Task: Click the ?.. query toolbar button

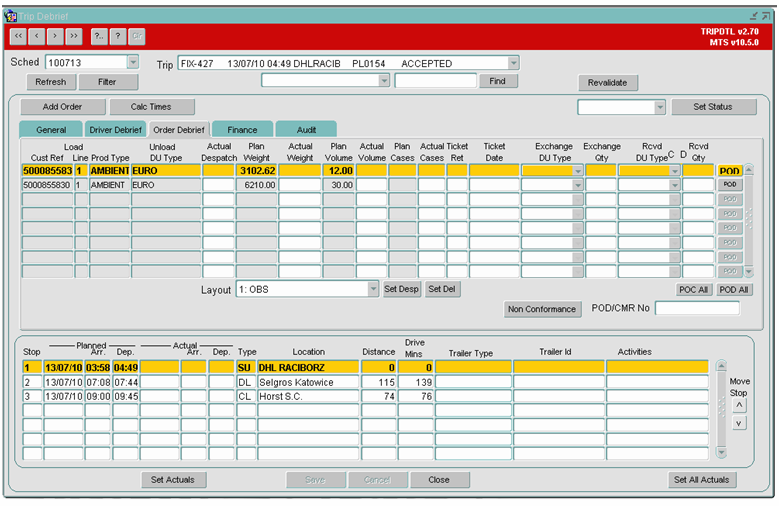Action: point(99,36)
